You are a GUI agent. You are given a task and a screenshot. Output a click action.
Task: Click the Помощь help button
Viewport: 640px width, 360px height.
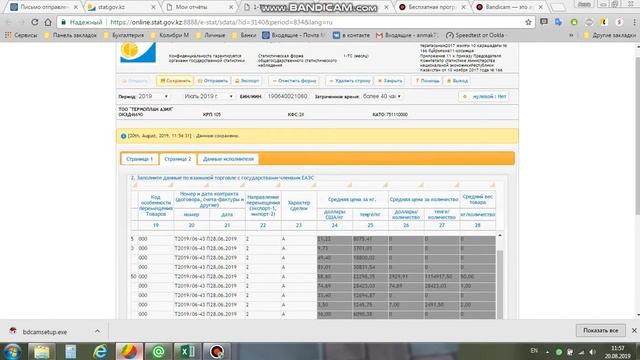427,81
